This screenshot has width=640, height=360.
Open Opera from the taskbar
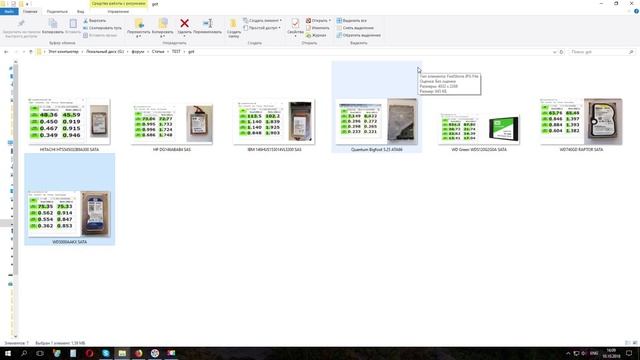tap(89, 353)
